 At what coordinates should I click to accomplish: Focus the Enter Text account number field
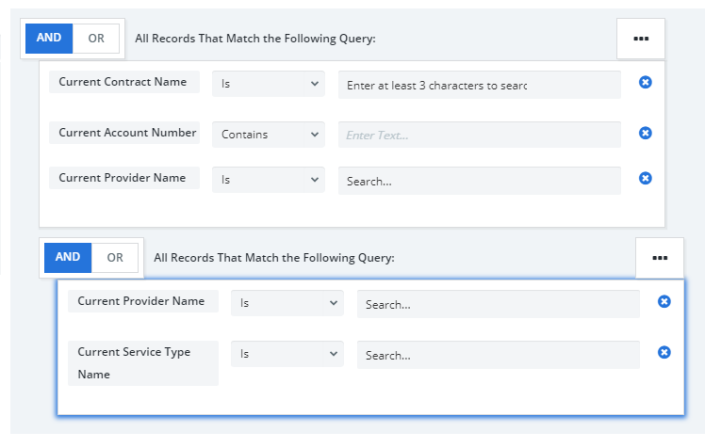pyautogui.click(x=479, y=134)
